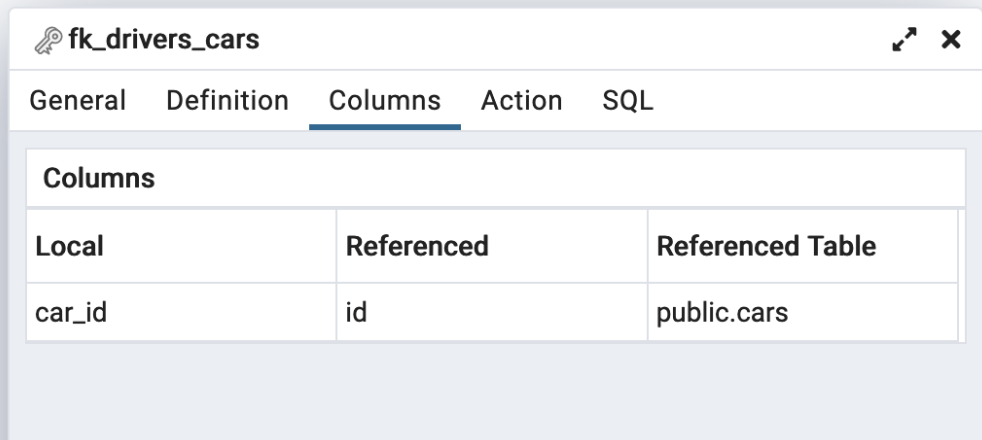Viewport: 982px width, 440px height.
Task: Click the narrow empty cell right of public.cars
Action: 962,312
